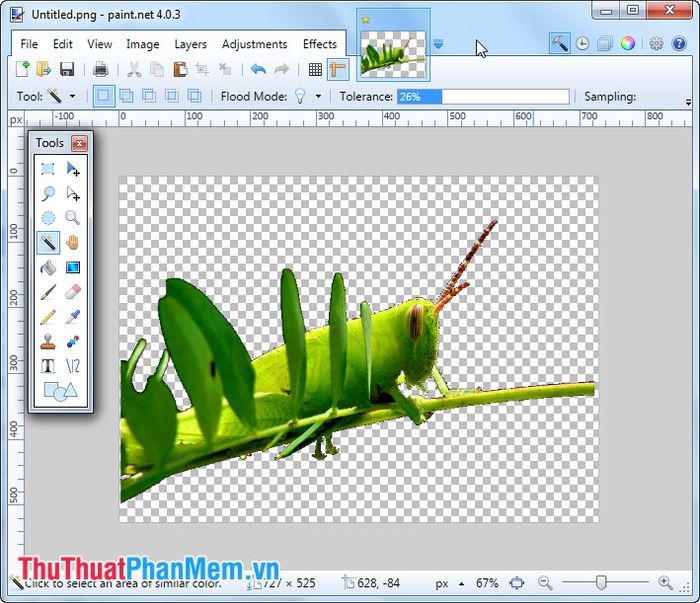Image resolution: width=700 pixels, height=603 pixels.
Task: Select the Ellipse Select tool
Action: tap(48, 218)
